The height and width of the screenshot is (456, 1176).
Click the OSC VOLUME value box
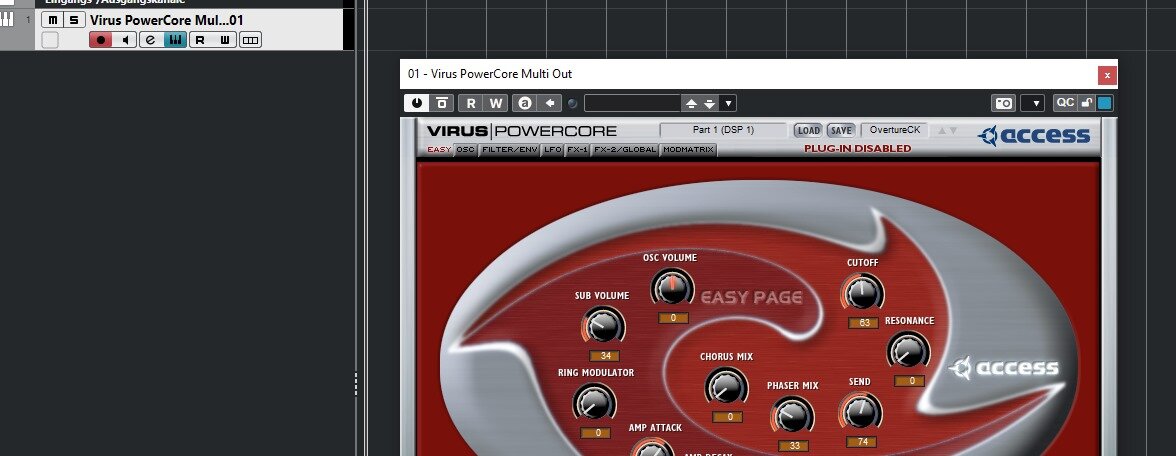tap(674, 318)
